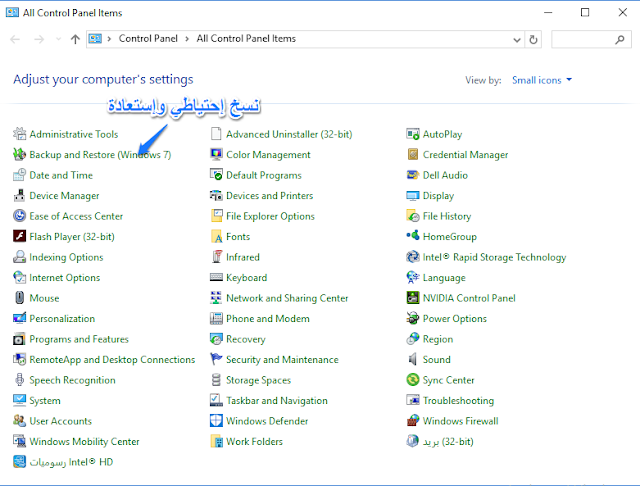Open Ease of Access Center icon
Image resolution: width=640 pixels, height=486 pixels.
(19, 216)
